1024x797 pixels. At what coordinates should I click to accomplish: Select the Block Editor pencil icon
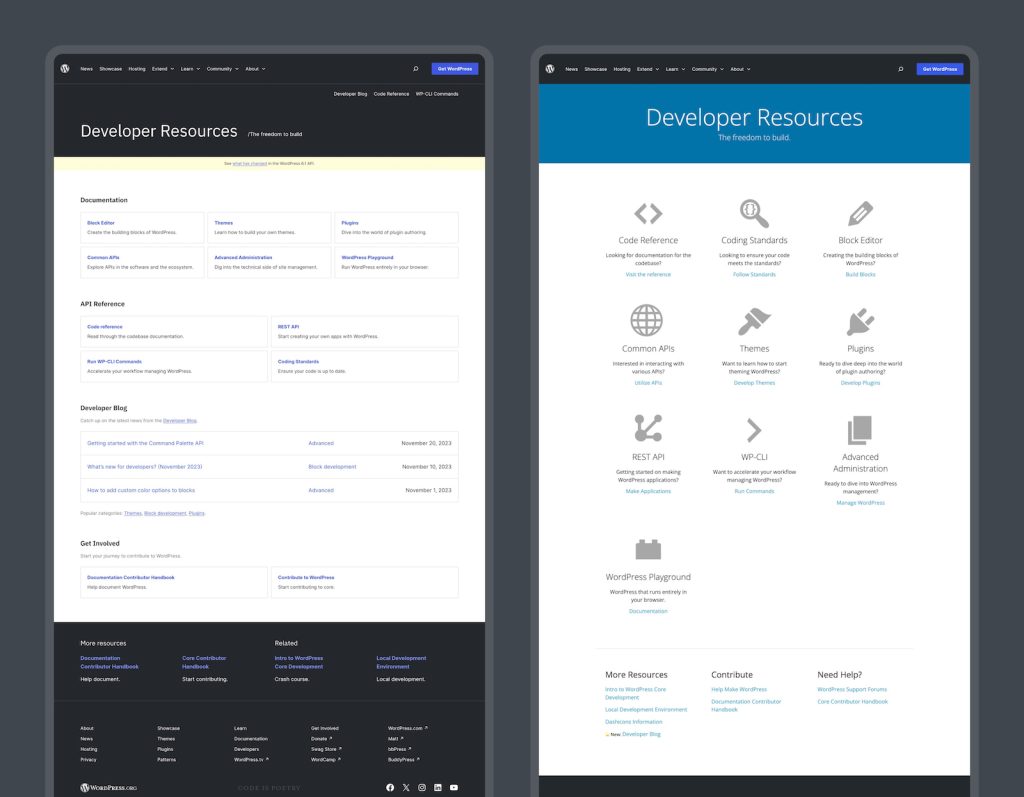click(860, 213)
